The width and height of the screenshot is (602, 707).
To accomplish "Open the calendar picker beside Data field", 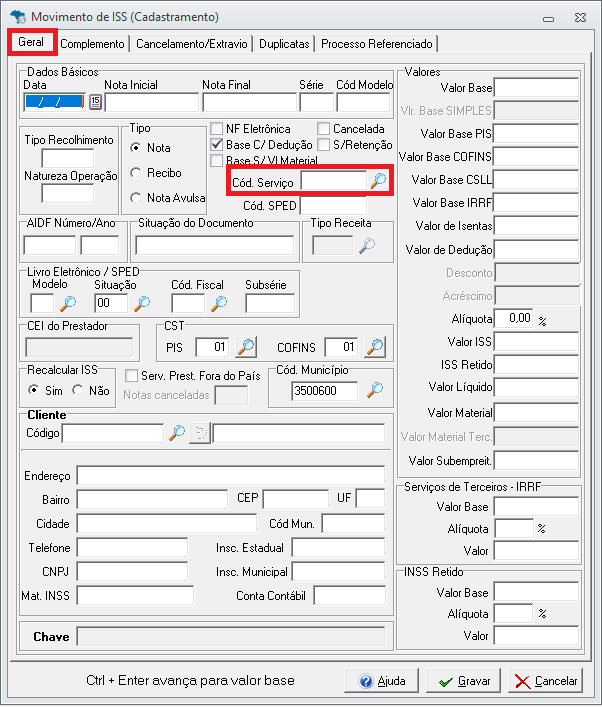I will (x=96, y=101).
